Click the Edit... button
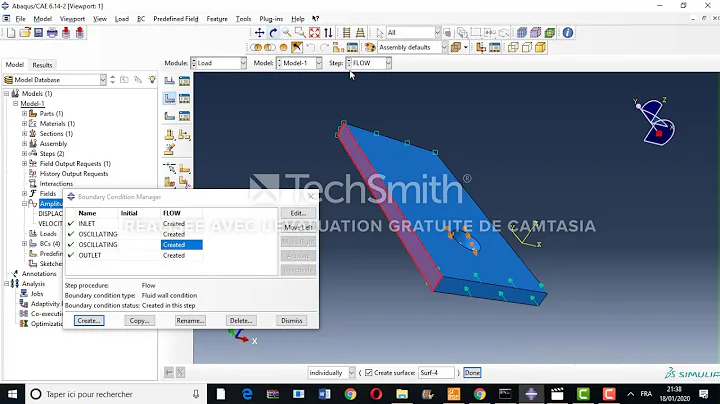The image size is (720, 404). pyautogui.click(x=298, y=213)
